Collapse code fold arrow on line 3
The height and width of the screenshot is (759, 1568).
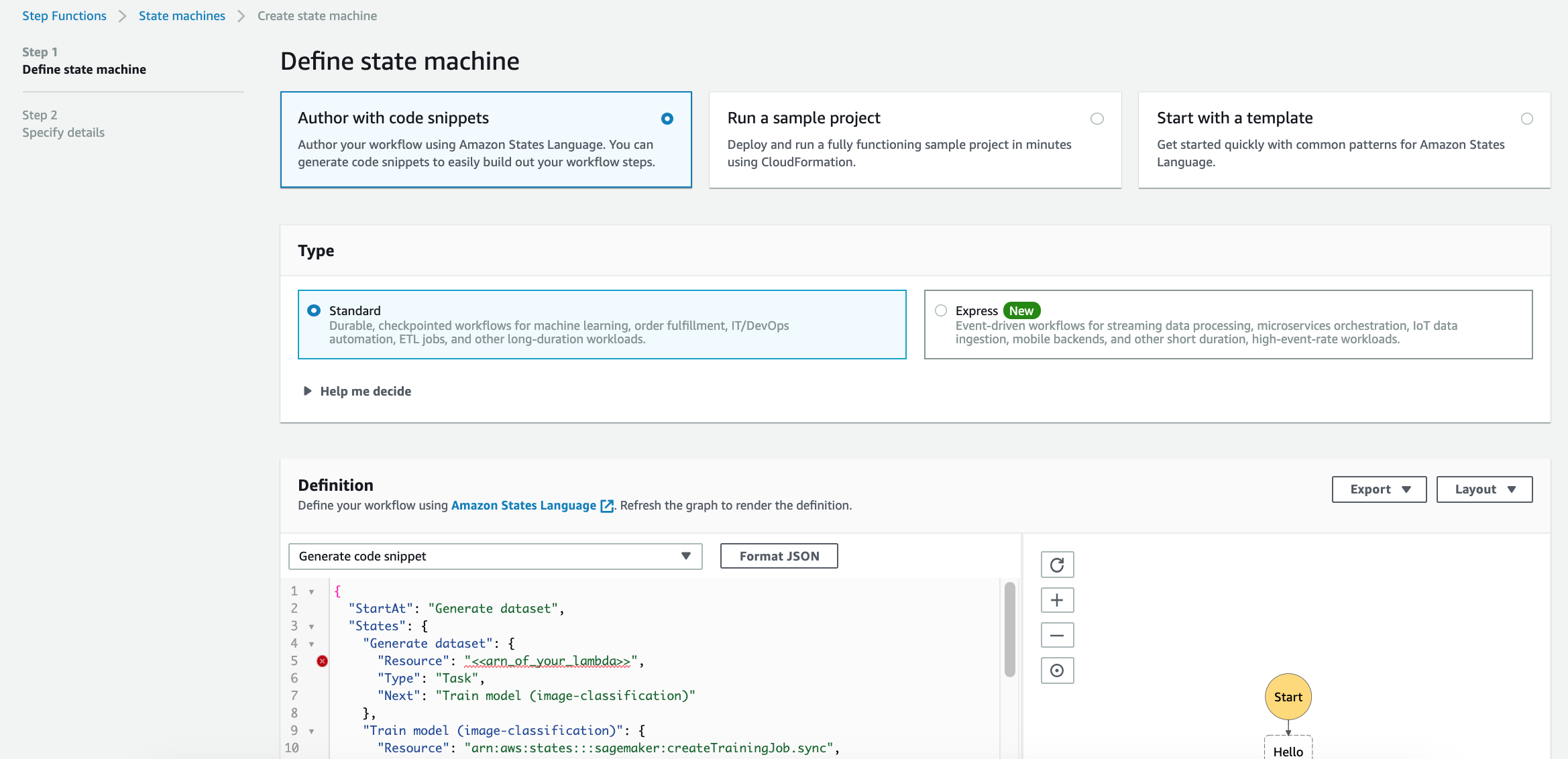[x=311, y=626]
